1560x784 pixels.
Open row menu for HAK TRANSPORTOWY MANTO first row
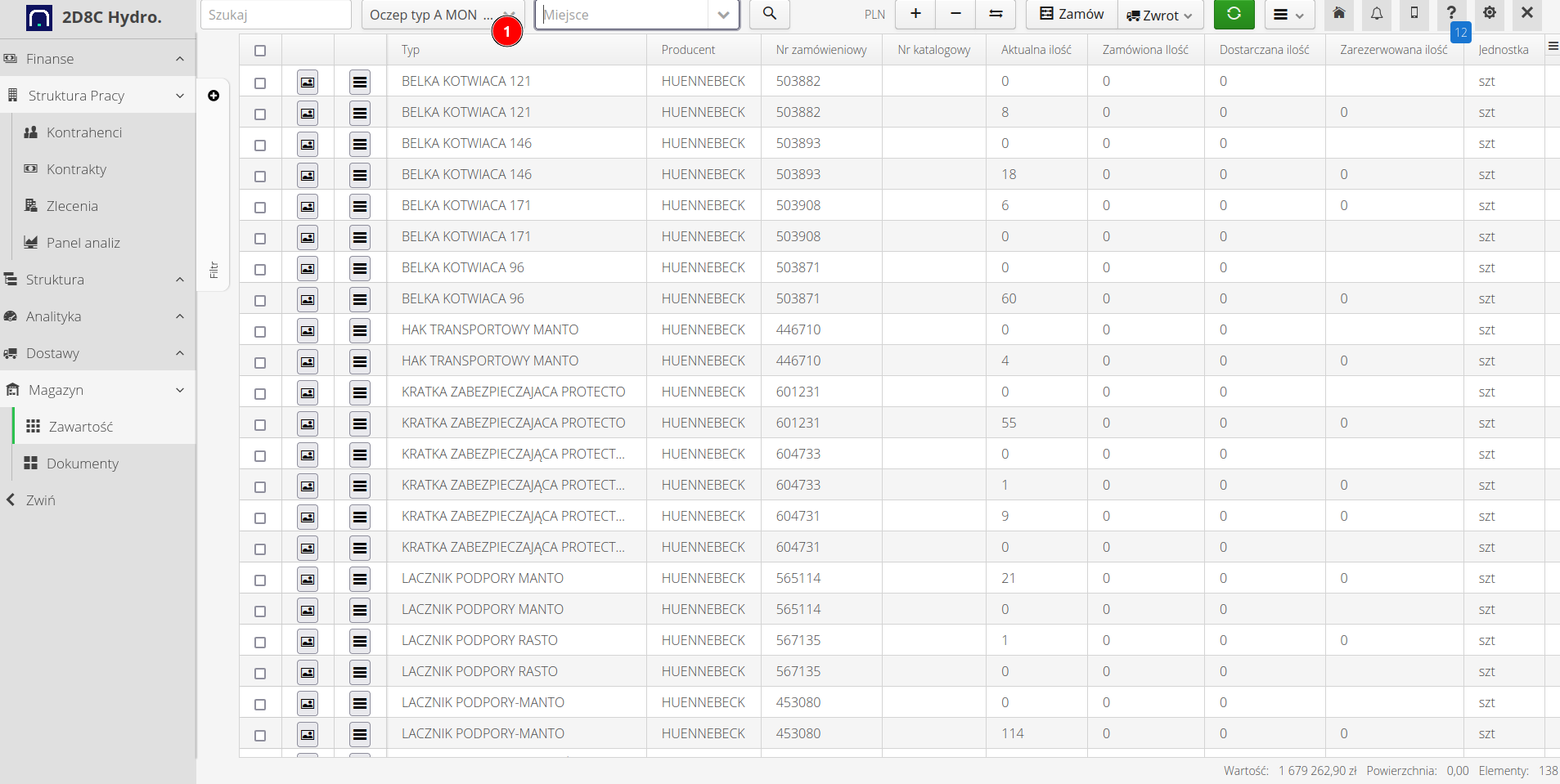click(360, 330)
